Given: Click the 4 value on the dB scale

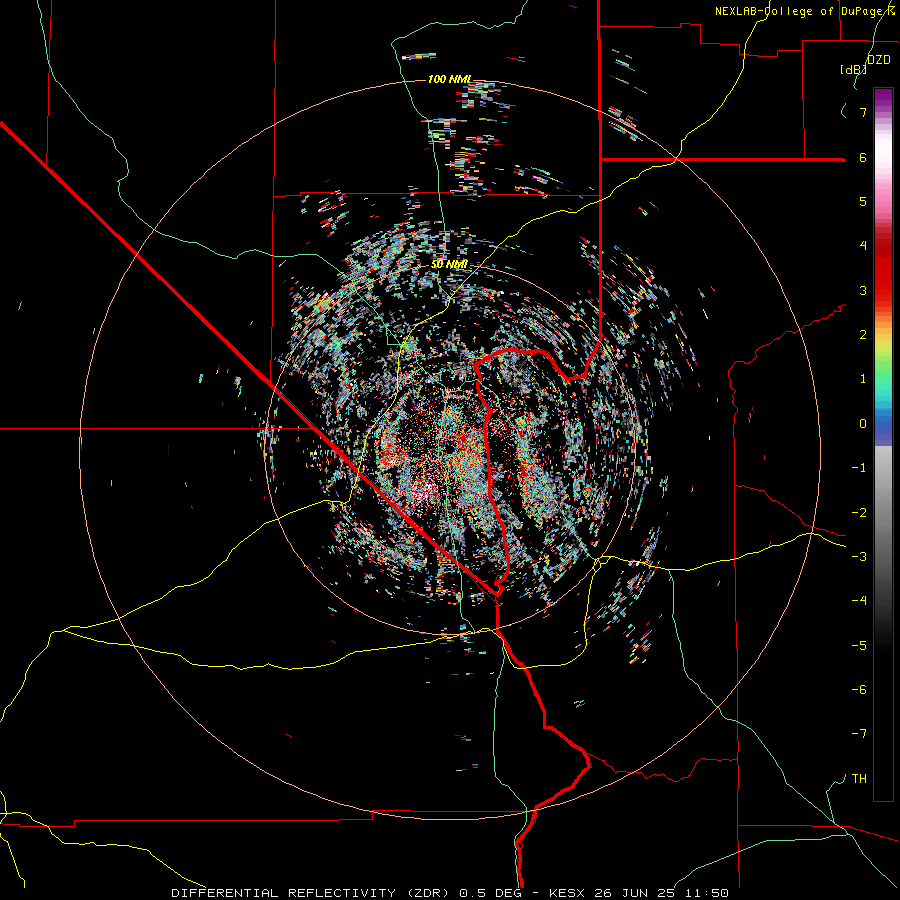Looking at the screenshot, I should [x=863, y=246].
